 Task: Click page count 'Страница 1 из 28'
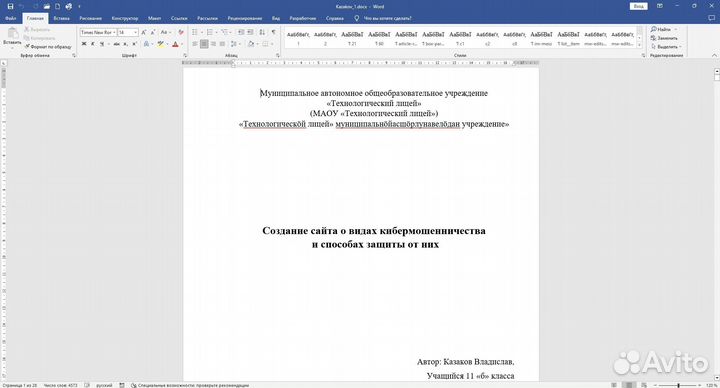coord(19,385)
